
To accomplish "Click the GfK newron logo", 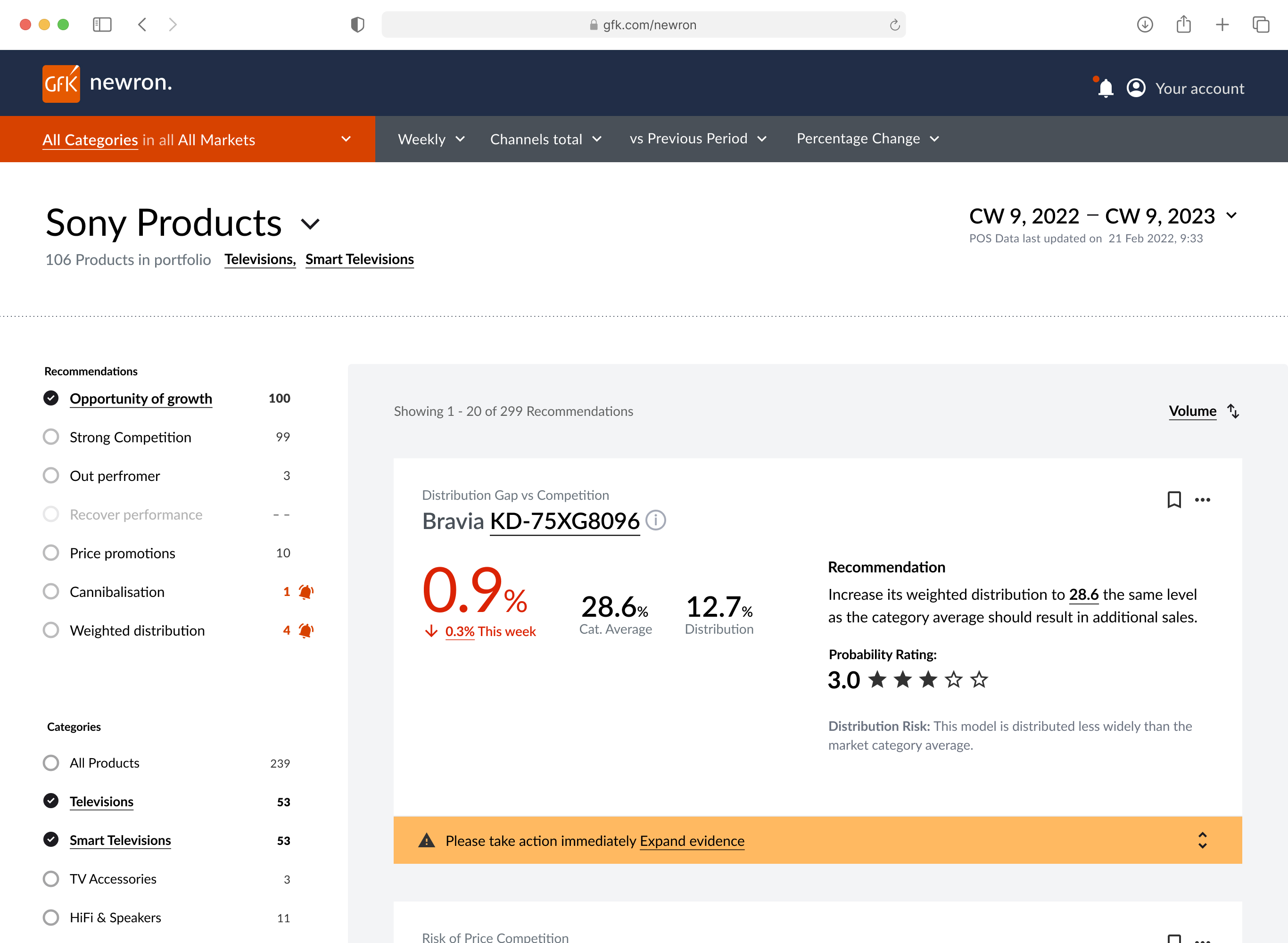I will click(62, 84).
